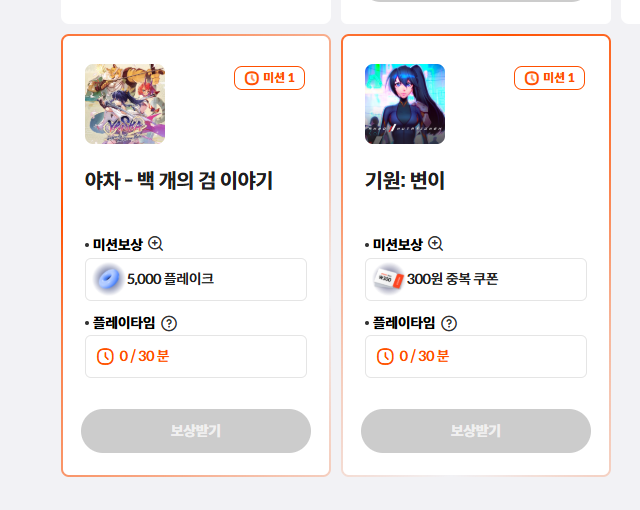Click 보상받기 button for Yasha game
This screenshot has height=510, width=640.
pyautogui.click(x=196, y=431)
